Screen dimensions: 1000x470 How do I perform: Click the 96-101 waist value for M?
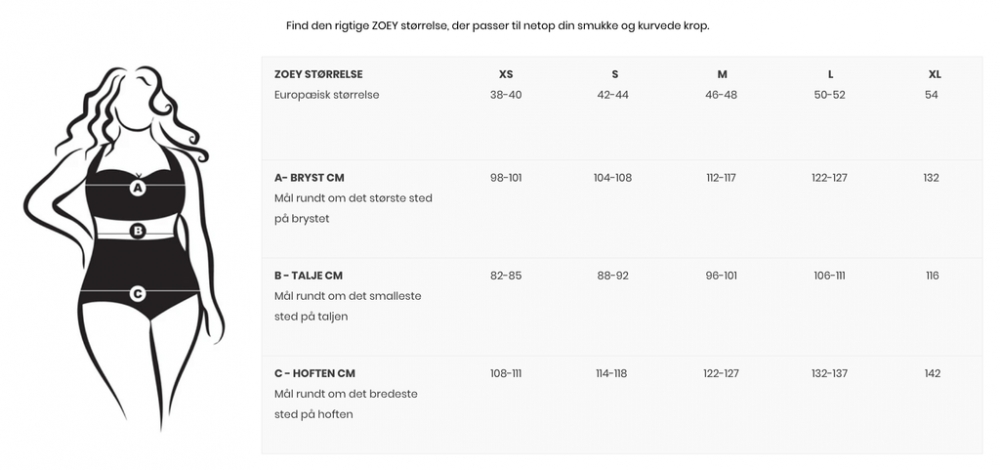click(722, 276)
